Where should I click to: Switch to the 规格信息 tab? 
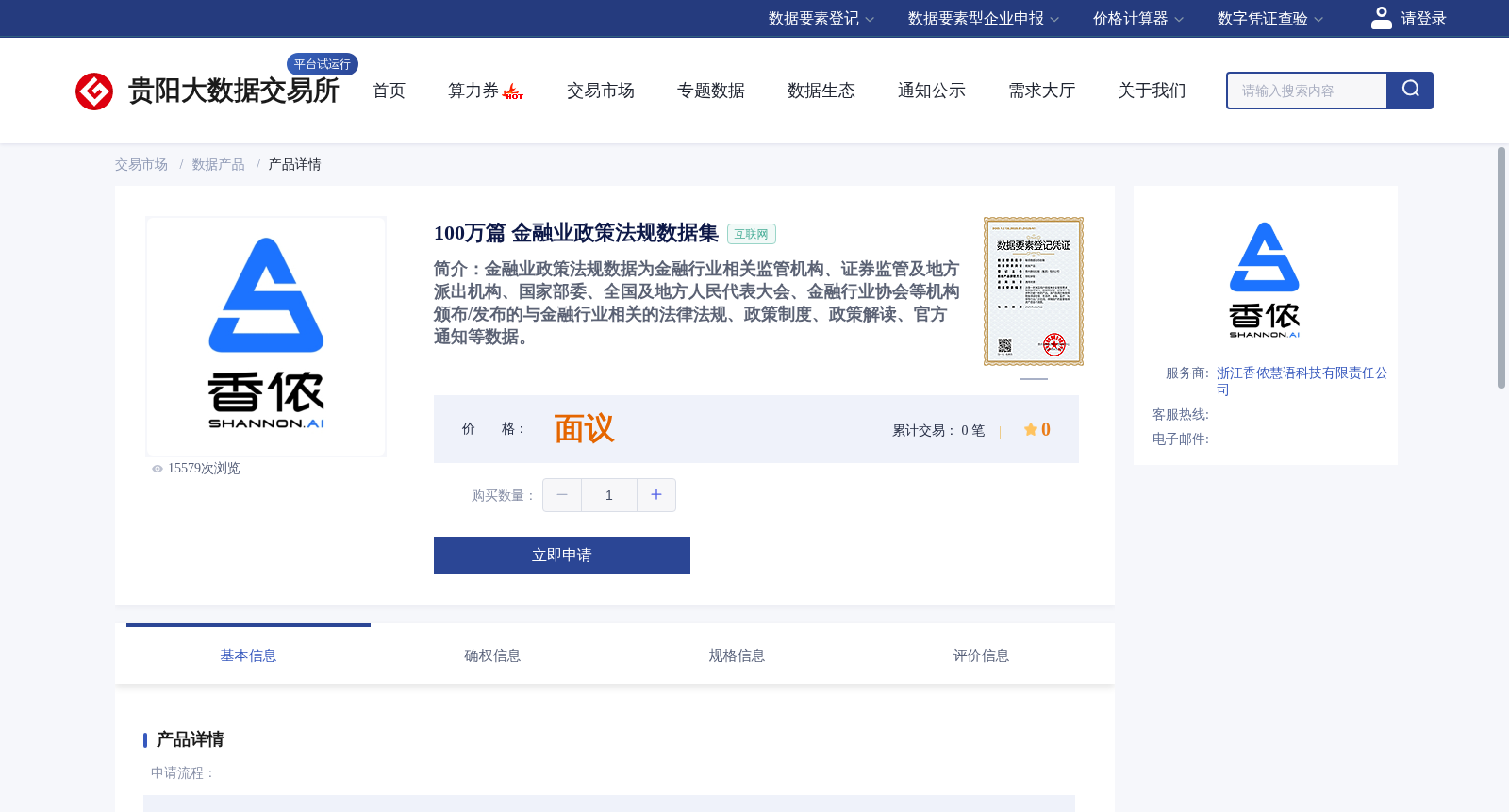[x=737, y=655]
